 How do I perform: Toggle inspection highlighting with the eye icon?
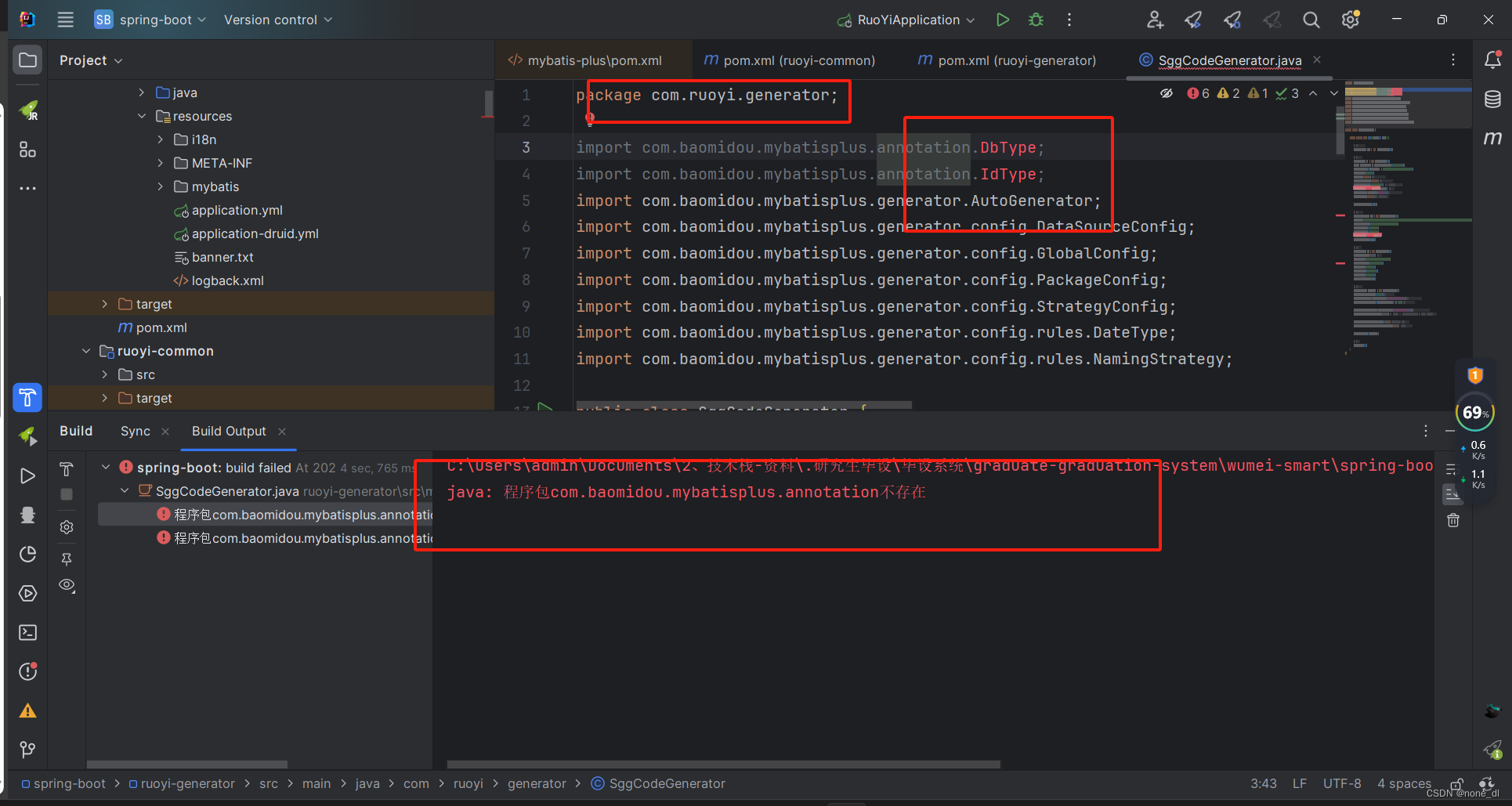(1167, 92)
